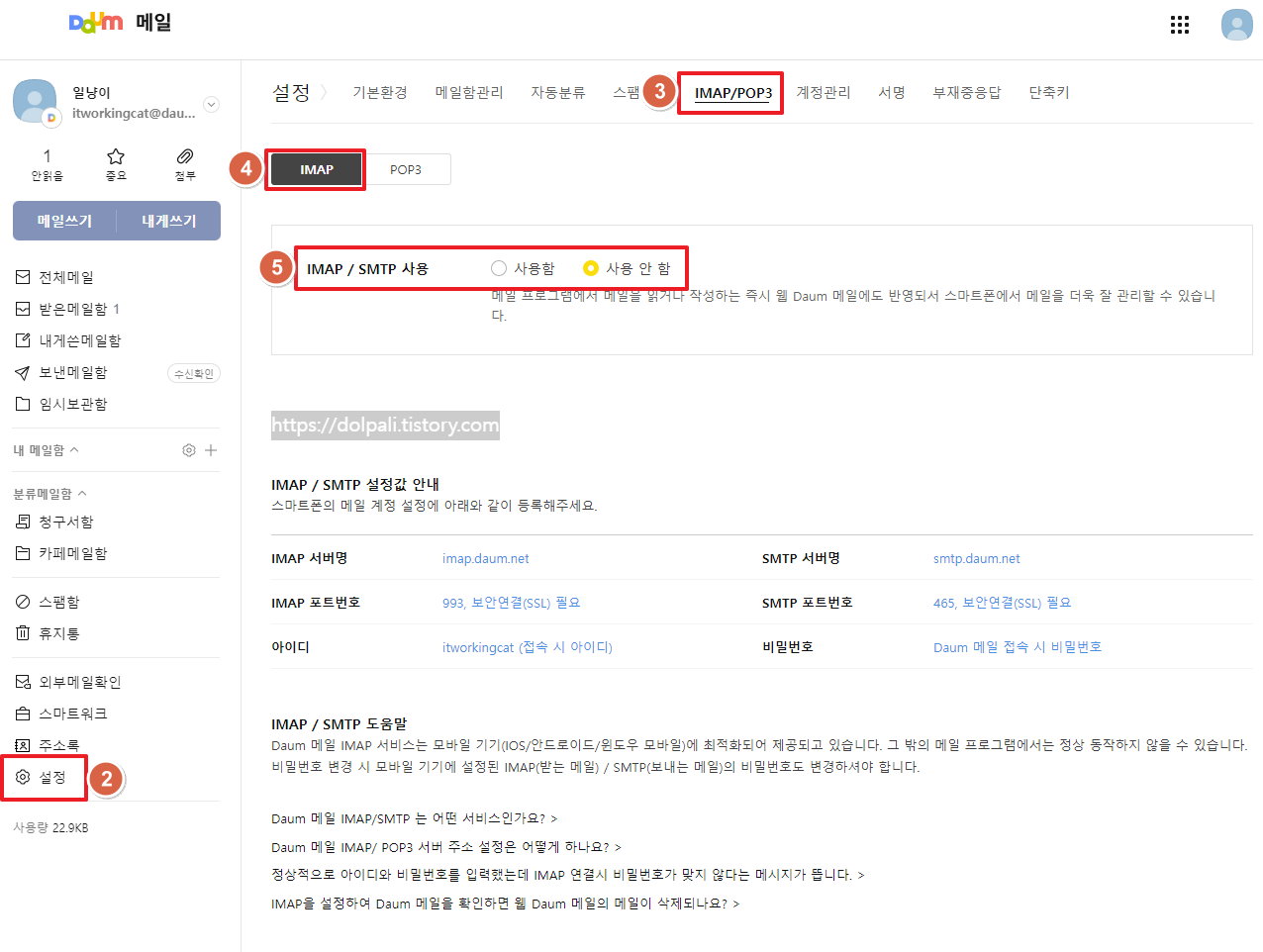Image resolution: width=1263 pixels, height=952 pixels.
Task: Select the 사용함 radio button
Action: [x=500, y=267]
